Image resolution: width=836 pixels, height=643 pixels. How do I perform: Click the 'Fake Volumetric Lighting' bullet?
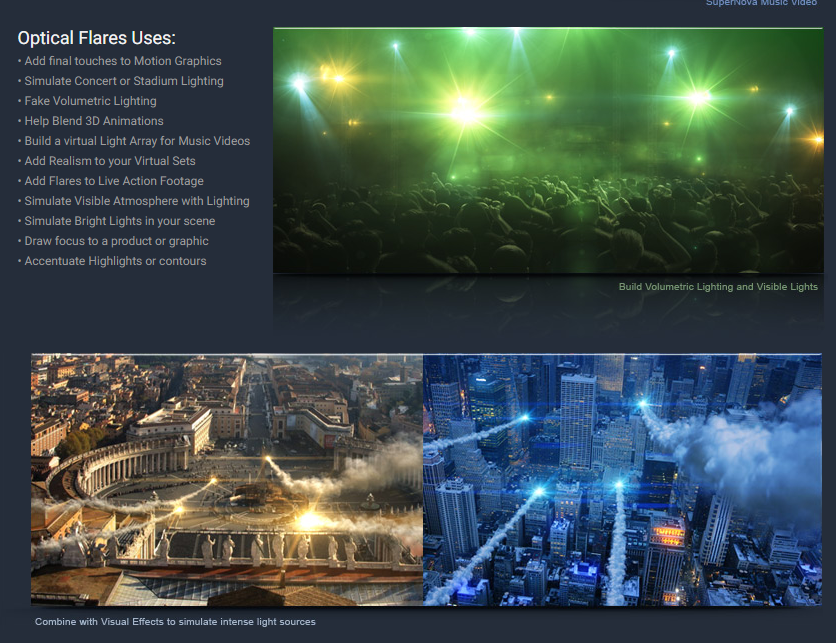pos(90,101)
